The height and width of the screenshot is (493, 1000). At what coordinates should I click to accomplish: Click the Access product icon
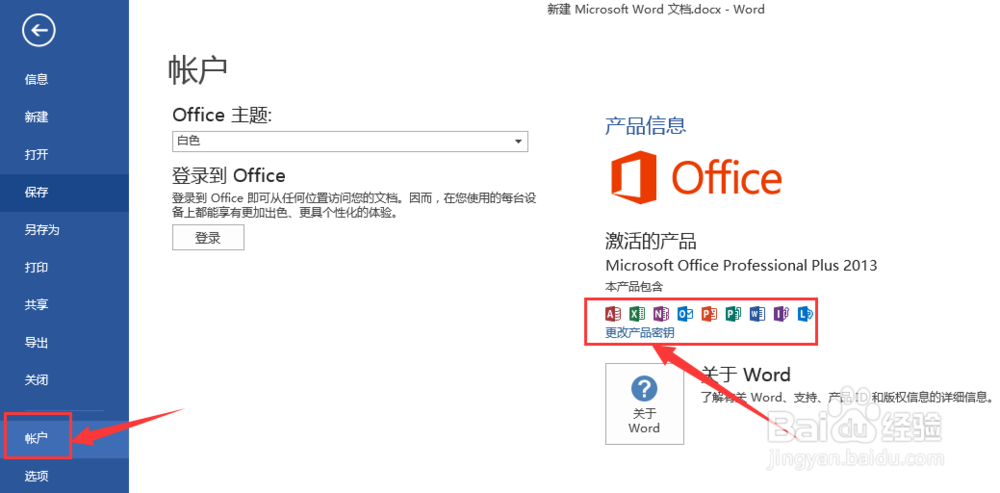pyautogui.click(x=613, y=314)
